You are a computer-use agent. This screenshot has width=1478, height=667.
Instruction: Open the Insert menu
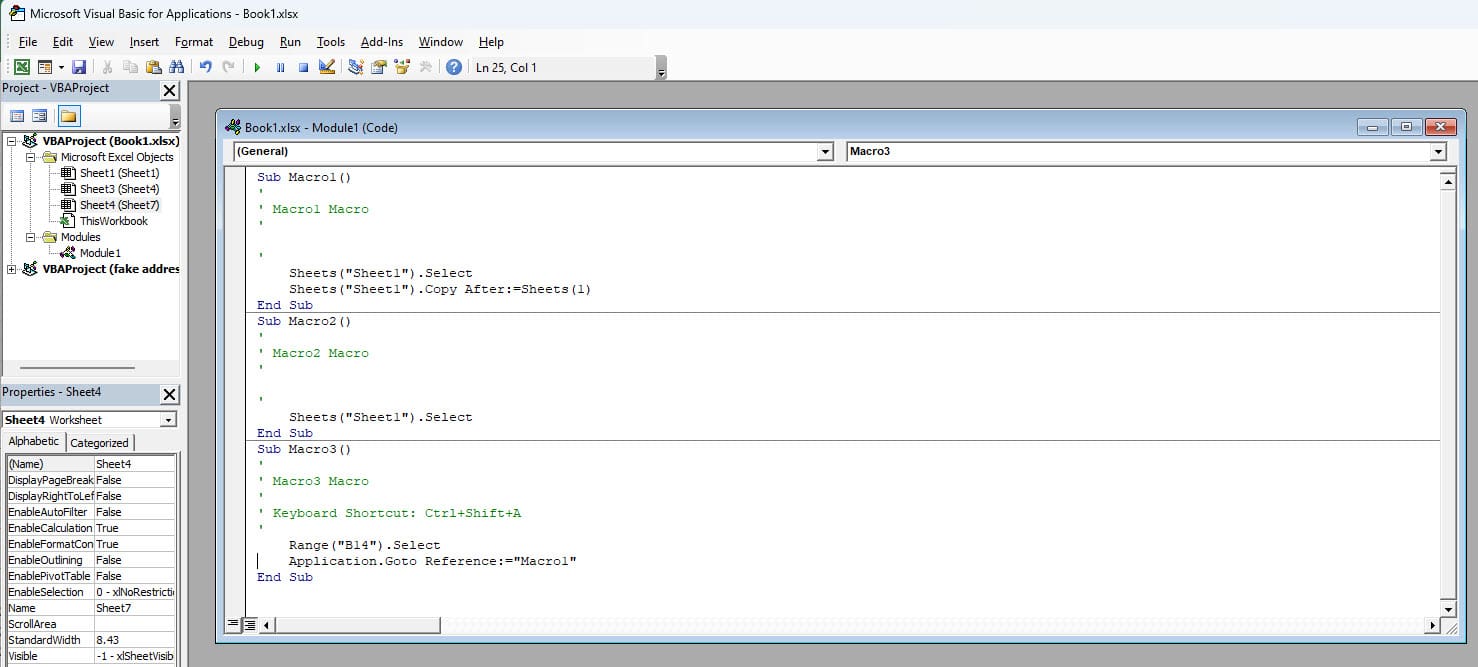coord(144,42)
